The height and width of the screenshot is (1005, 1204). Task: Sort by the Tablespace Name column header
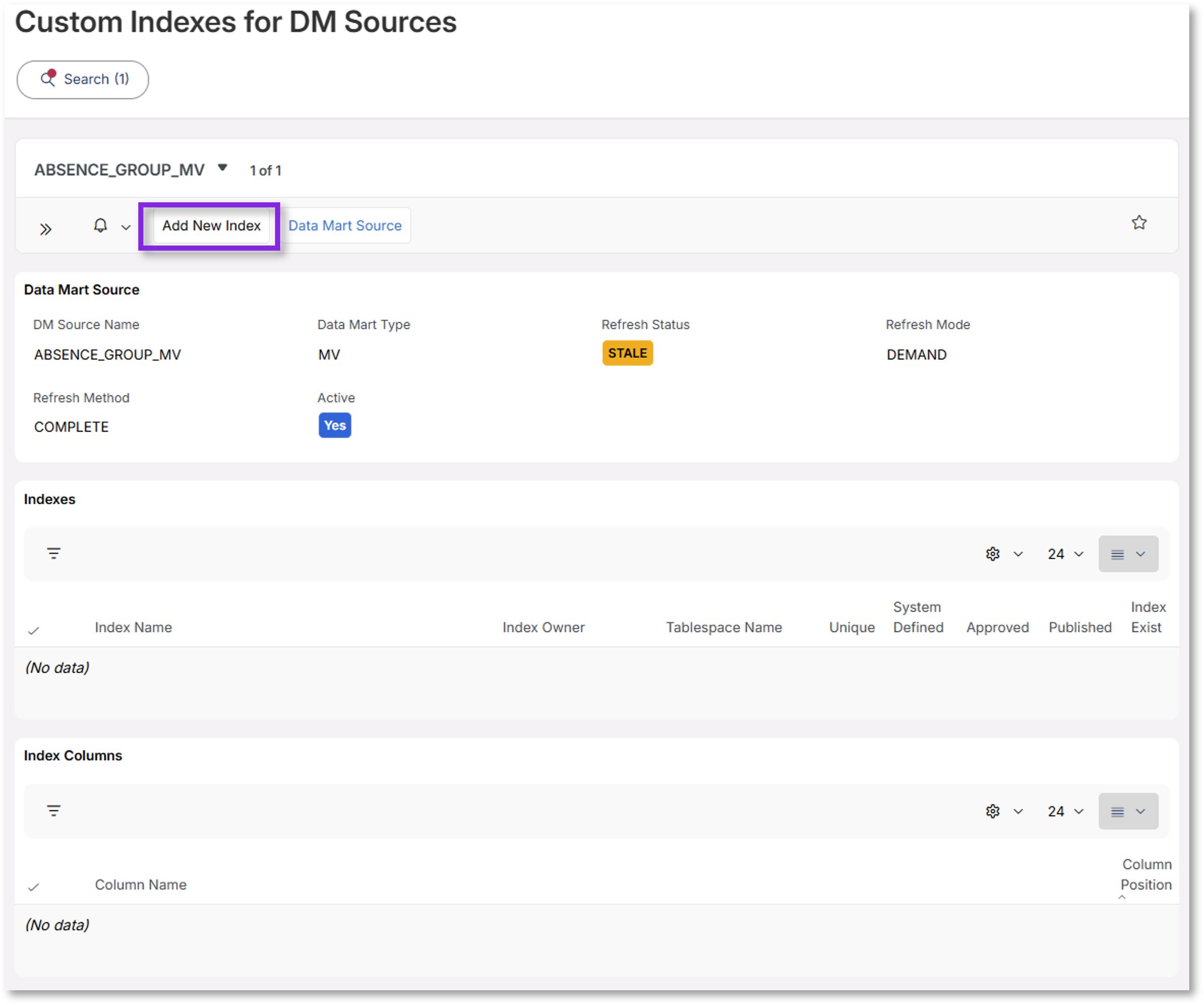724,627
